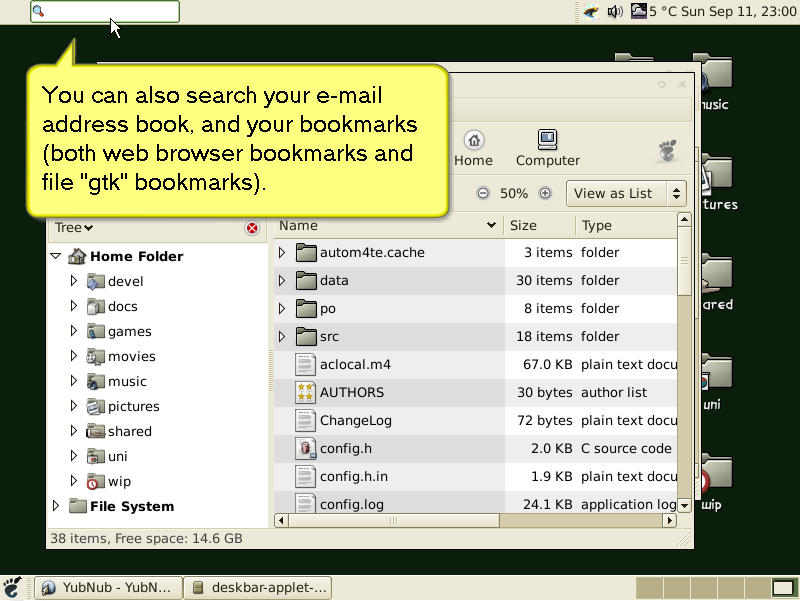Image resolution: width=800 pixels, height=601 pixels.
Task: Collapse the Home Folder tree node
Action: coord(56,256)
